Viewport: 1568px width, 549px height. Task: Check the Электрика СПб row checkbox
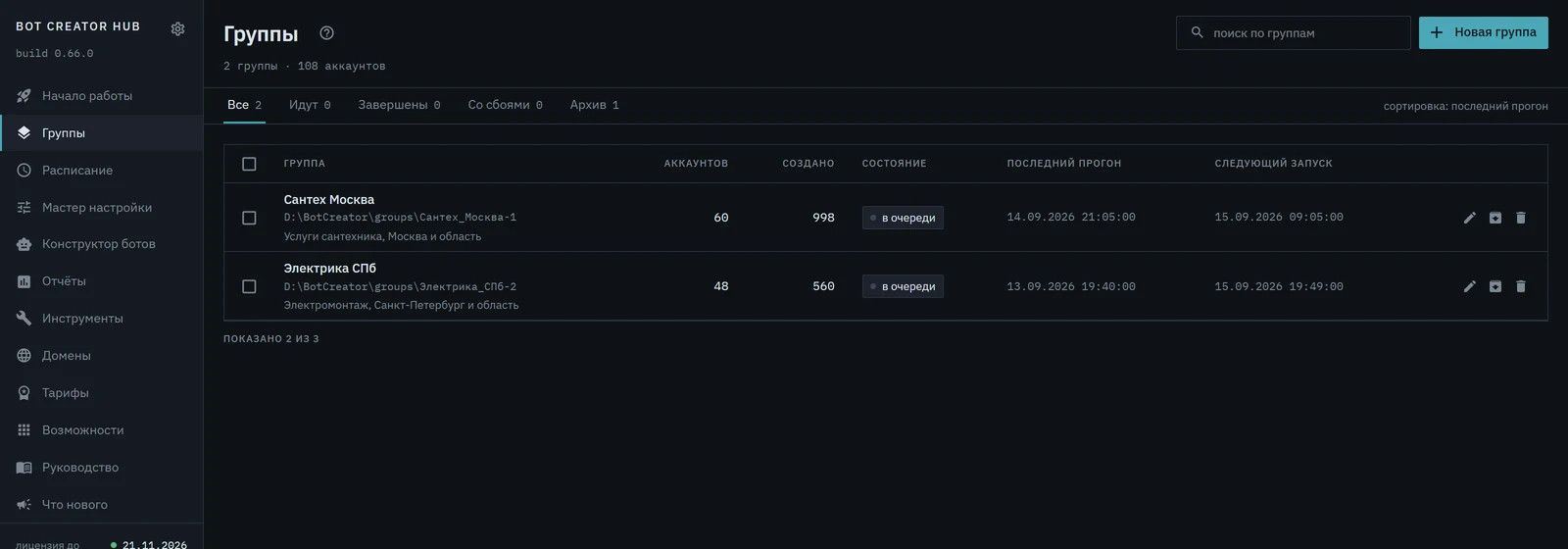249,286
